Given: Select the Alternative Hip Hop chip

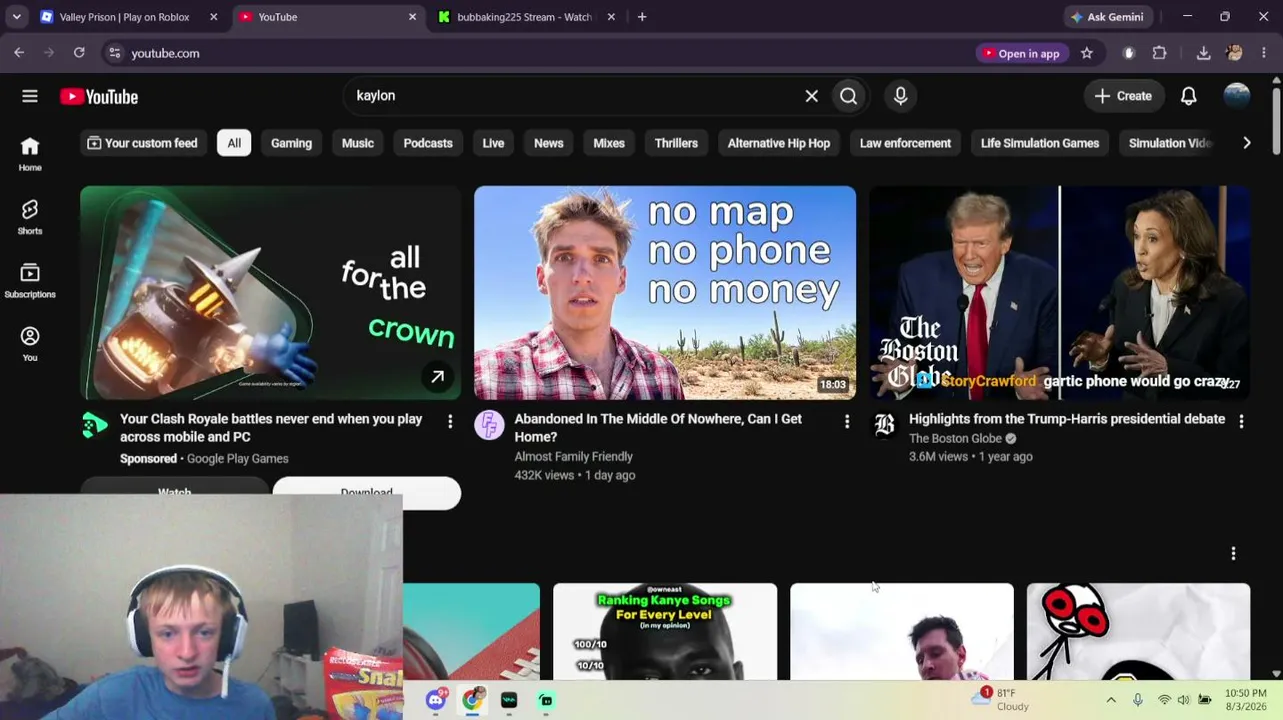Looking at the screenshot, I should click(x=779, y=143).
